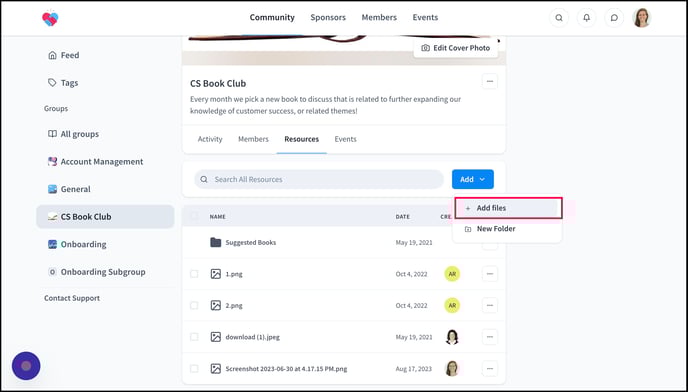Image resolution: width=688 pixels, height=392 pixels.
Task: Switch to the group's Events tab
Action: coord(345,139)
